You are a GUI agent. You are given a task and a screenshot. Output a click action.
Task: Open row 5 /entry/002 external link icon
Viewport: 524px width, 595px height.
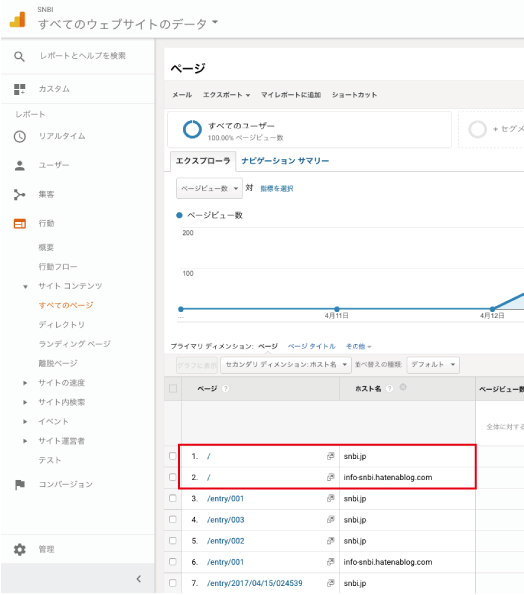[x=330, y=540]
